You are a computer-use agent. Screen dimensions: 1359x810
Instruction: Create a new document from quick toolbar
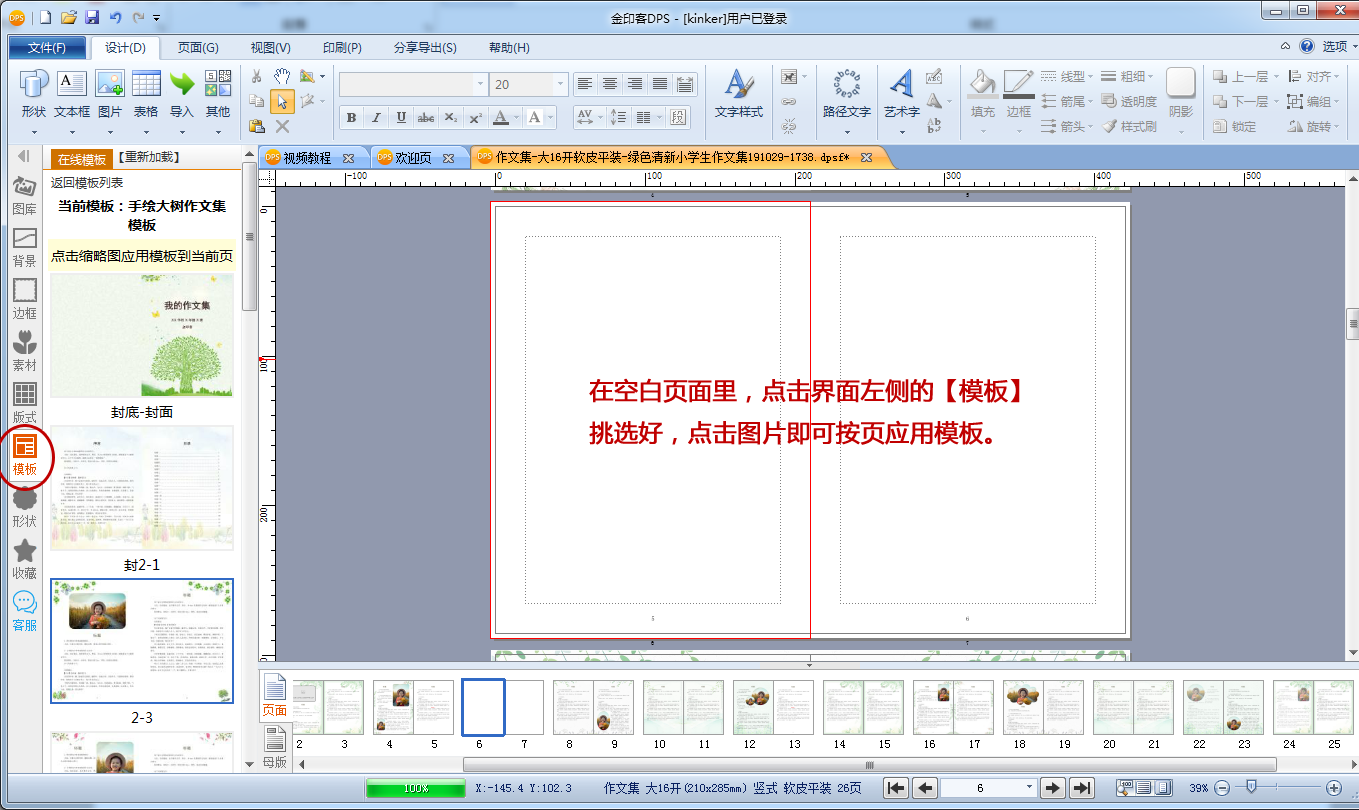coord(45,18)
